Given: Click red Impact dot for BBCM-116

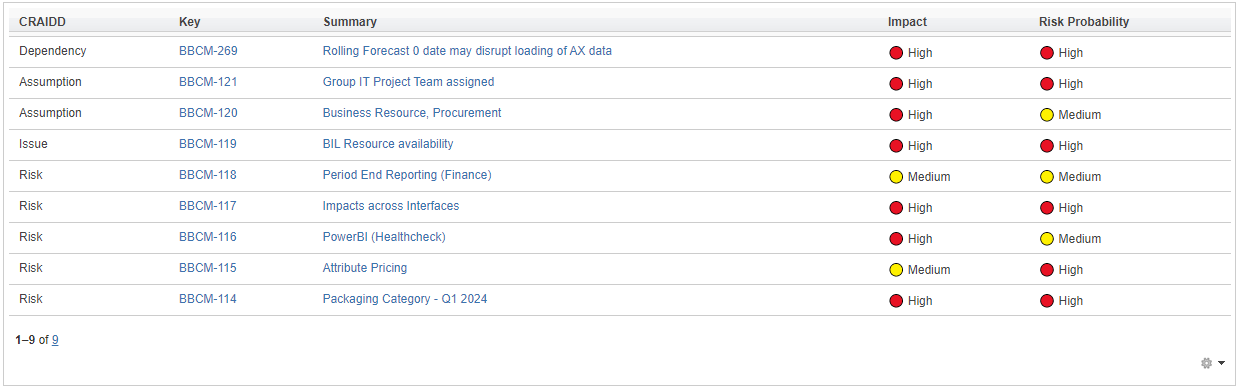Looking at the screenshot, I should click(896, 239).
